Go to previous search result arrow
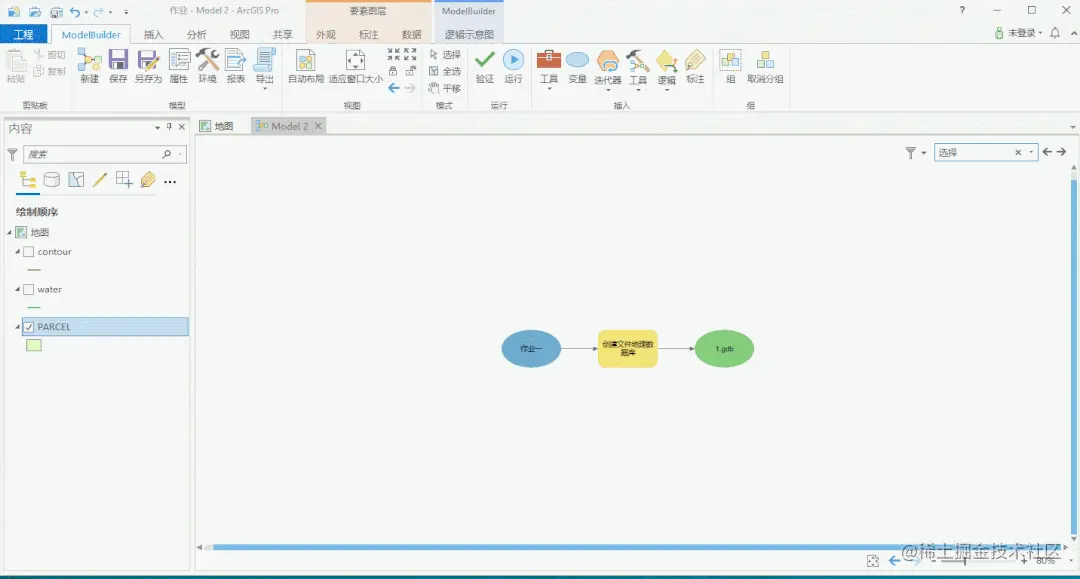Image resolution: width=1080 pixels, height=579 pixels. (x=1048, y=152)
